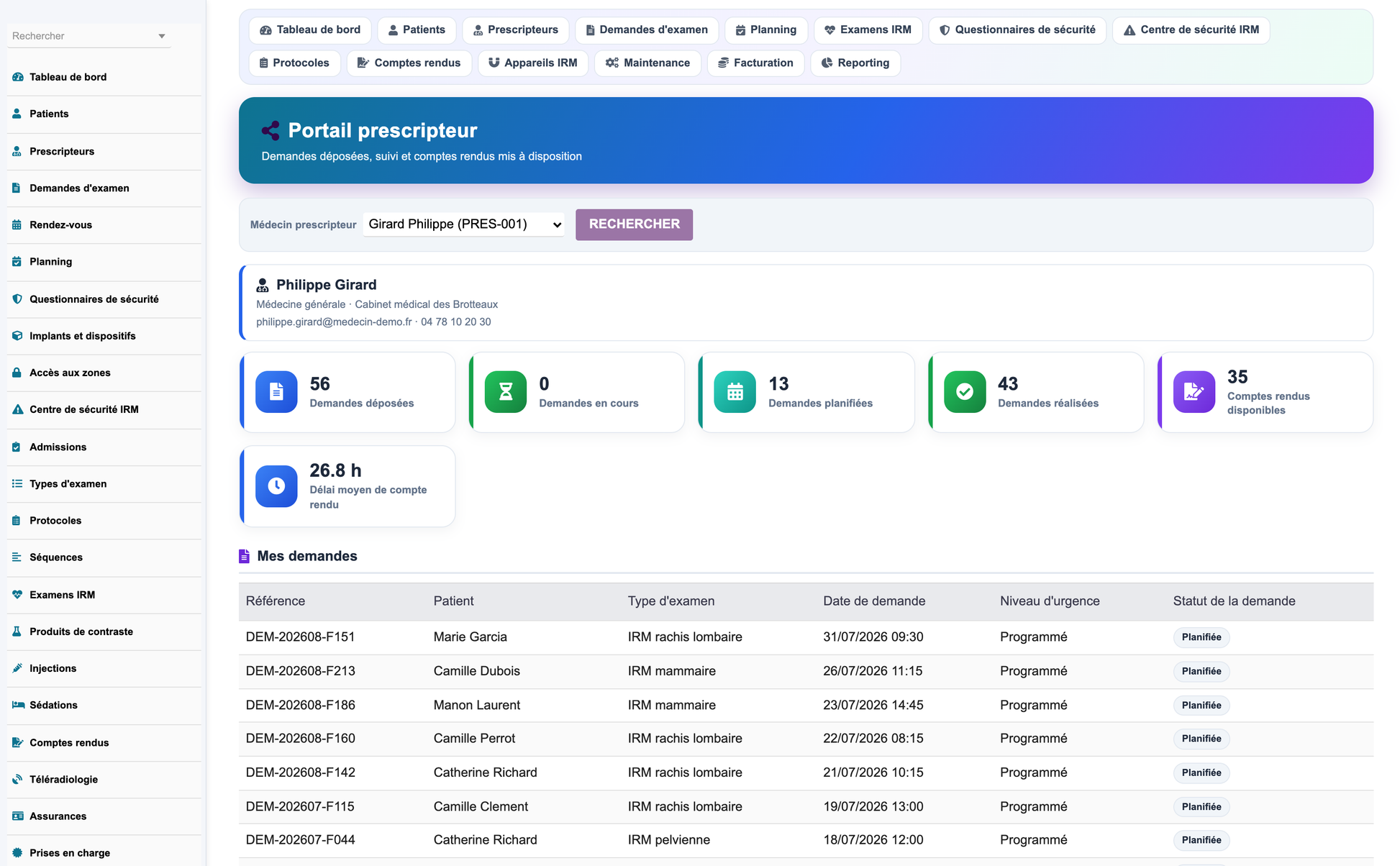Click the Assurances sidebar card icon
This screenshot has height=866, width=1400.
click(18, 816)
